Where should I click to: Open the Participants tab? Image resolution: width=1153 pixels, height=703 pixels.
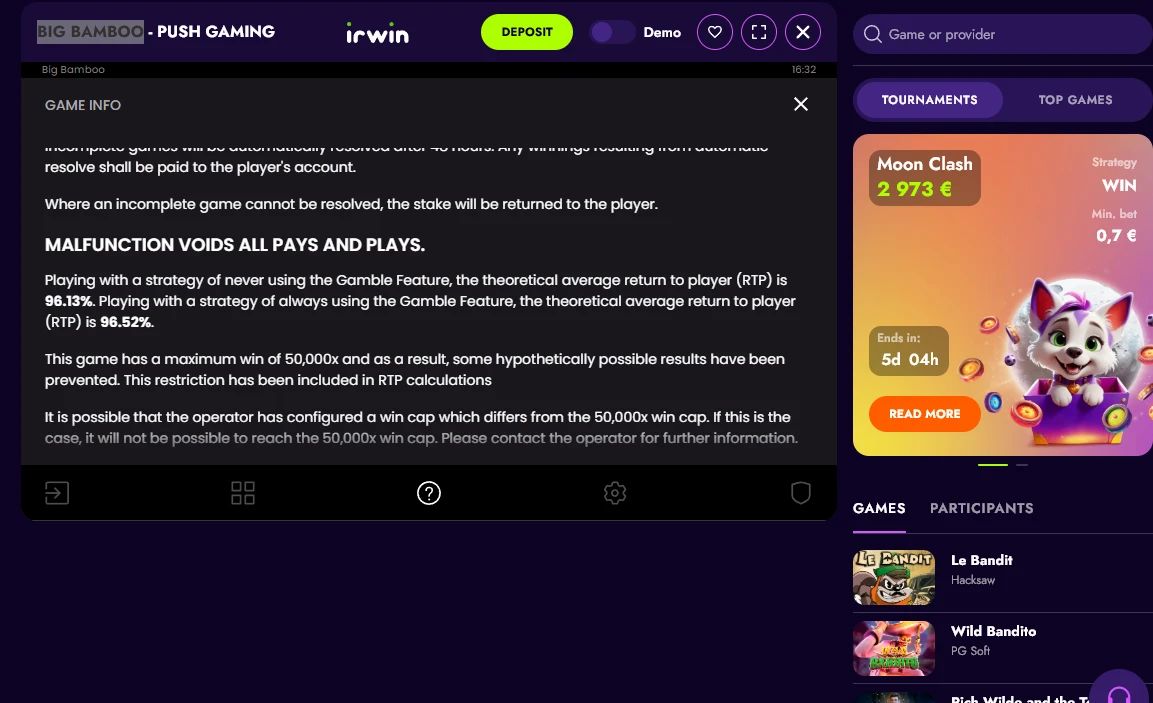click(x=982, y=508)
